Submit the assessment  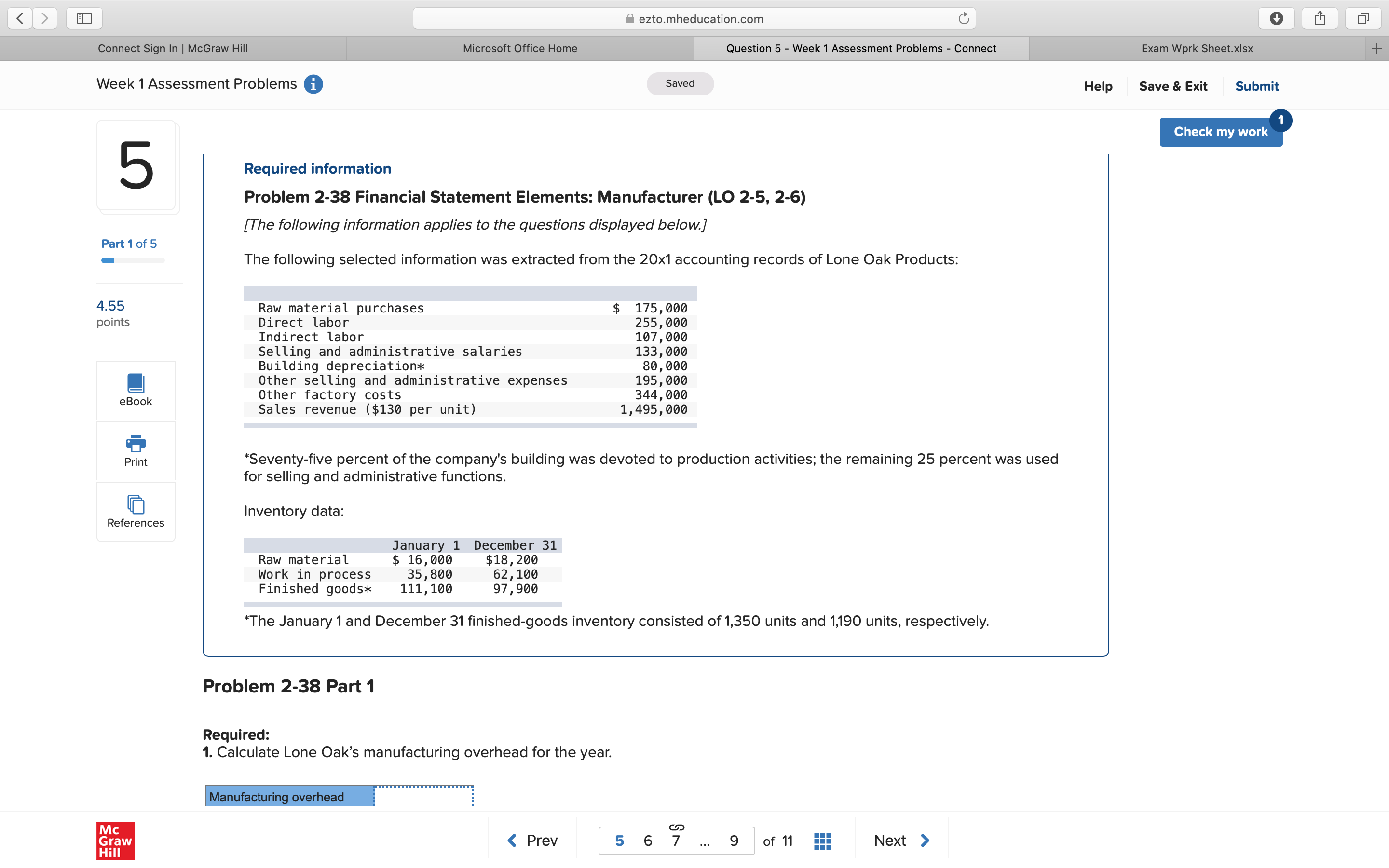click(x=1256, y=86)
